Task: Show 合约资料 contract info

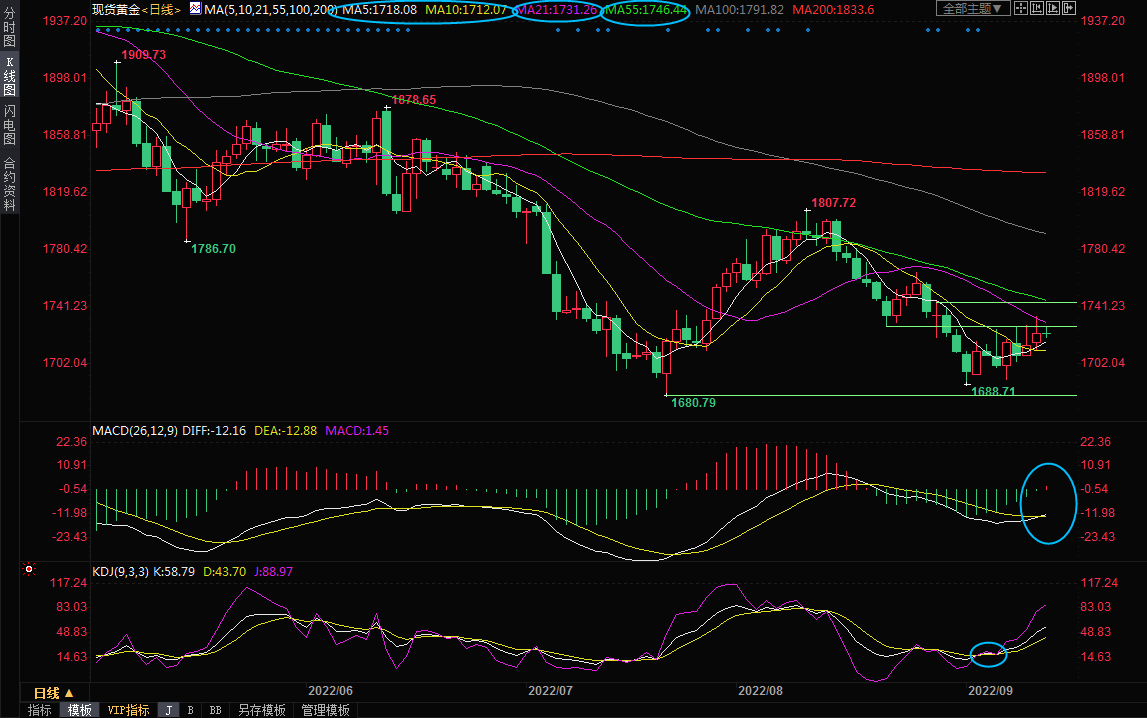Action: 9,184
